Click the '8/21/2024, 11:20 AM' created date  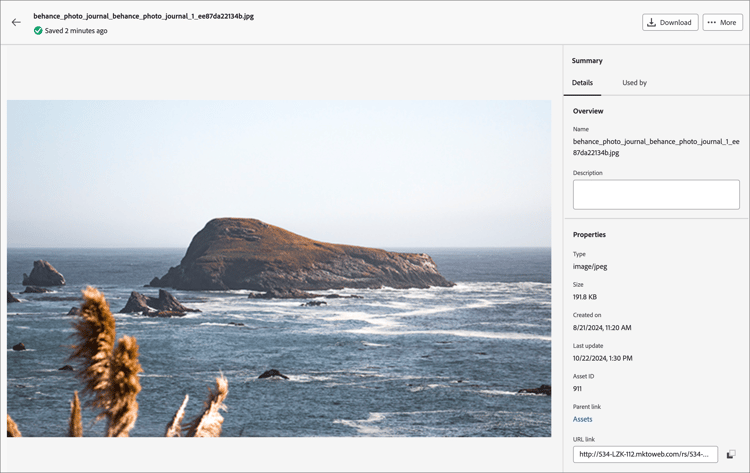point(602,328)
